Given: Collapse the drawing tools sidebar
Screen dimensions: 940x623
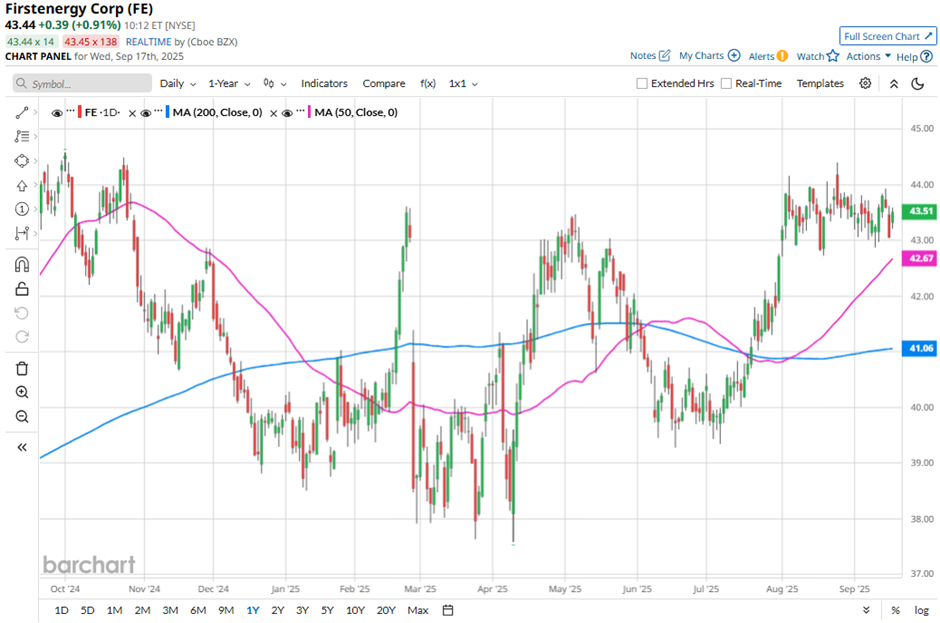Looking at the screenshot, I should pos(22,447).
